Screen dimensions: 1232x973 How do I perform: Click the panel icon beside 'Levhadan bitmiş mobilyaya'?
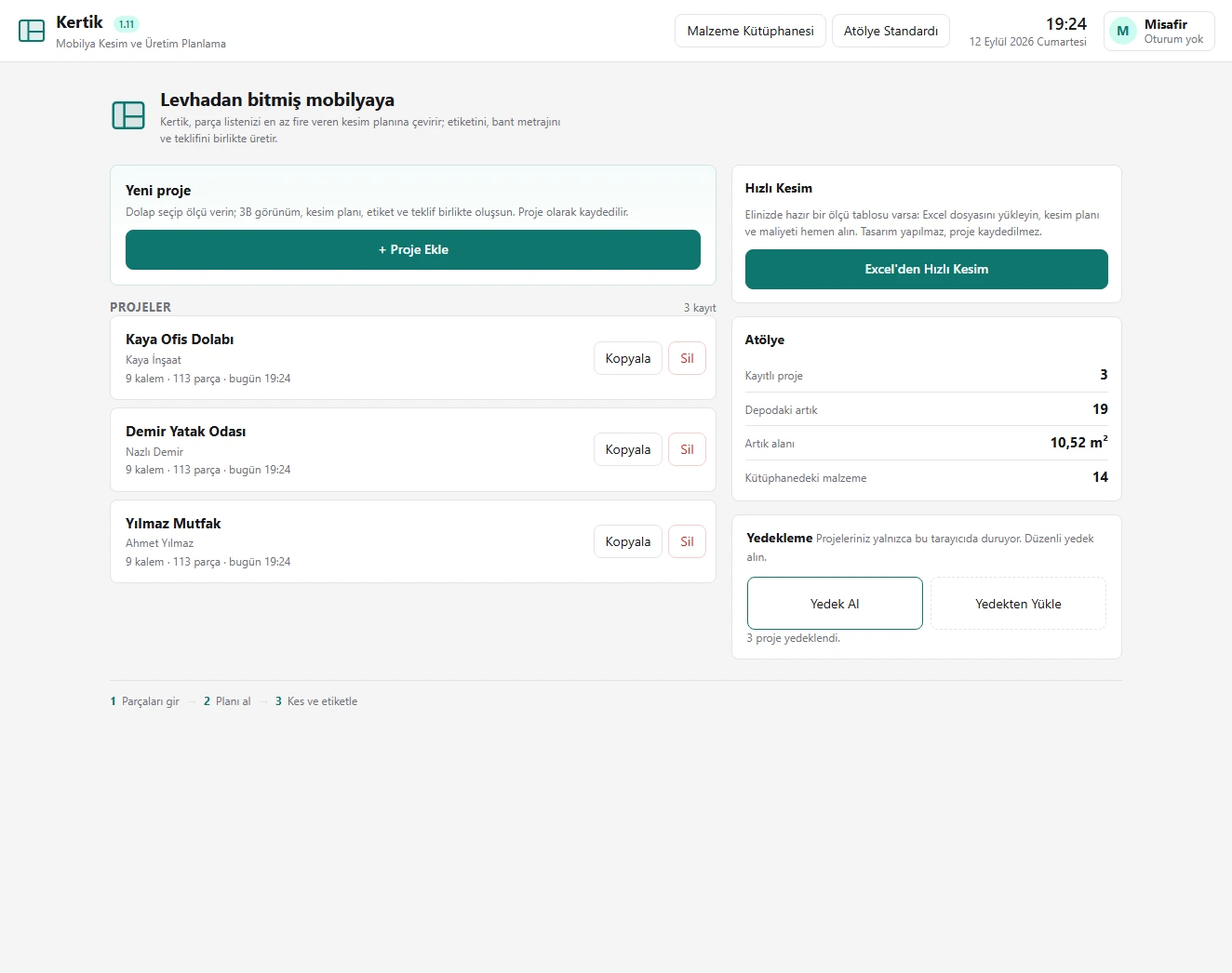point(128,115)
